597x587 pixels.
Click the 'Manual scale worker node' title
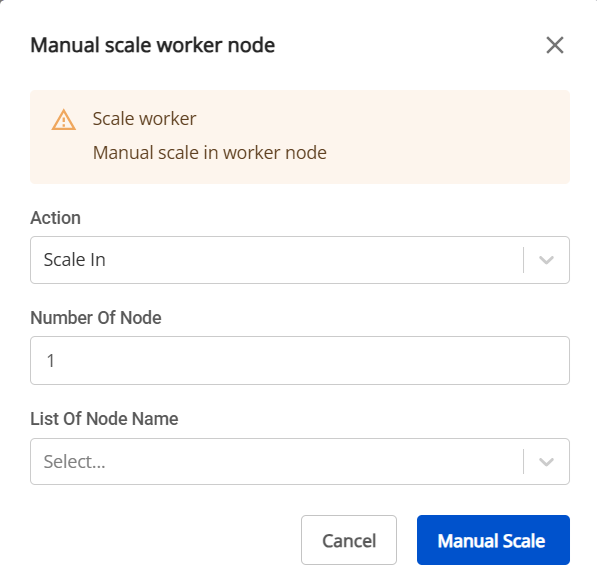coord(153,45)
